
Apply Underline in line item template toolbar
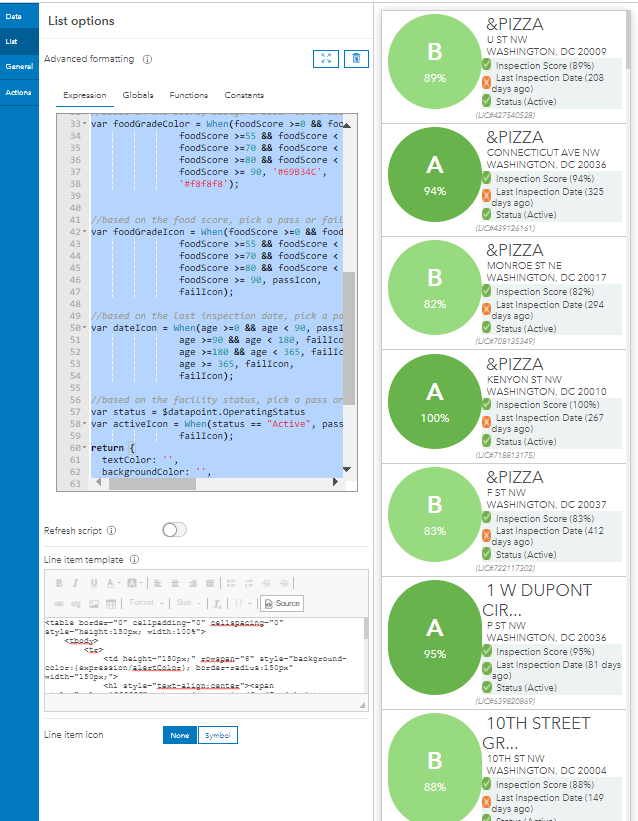pos(94,583)
